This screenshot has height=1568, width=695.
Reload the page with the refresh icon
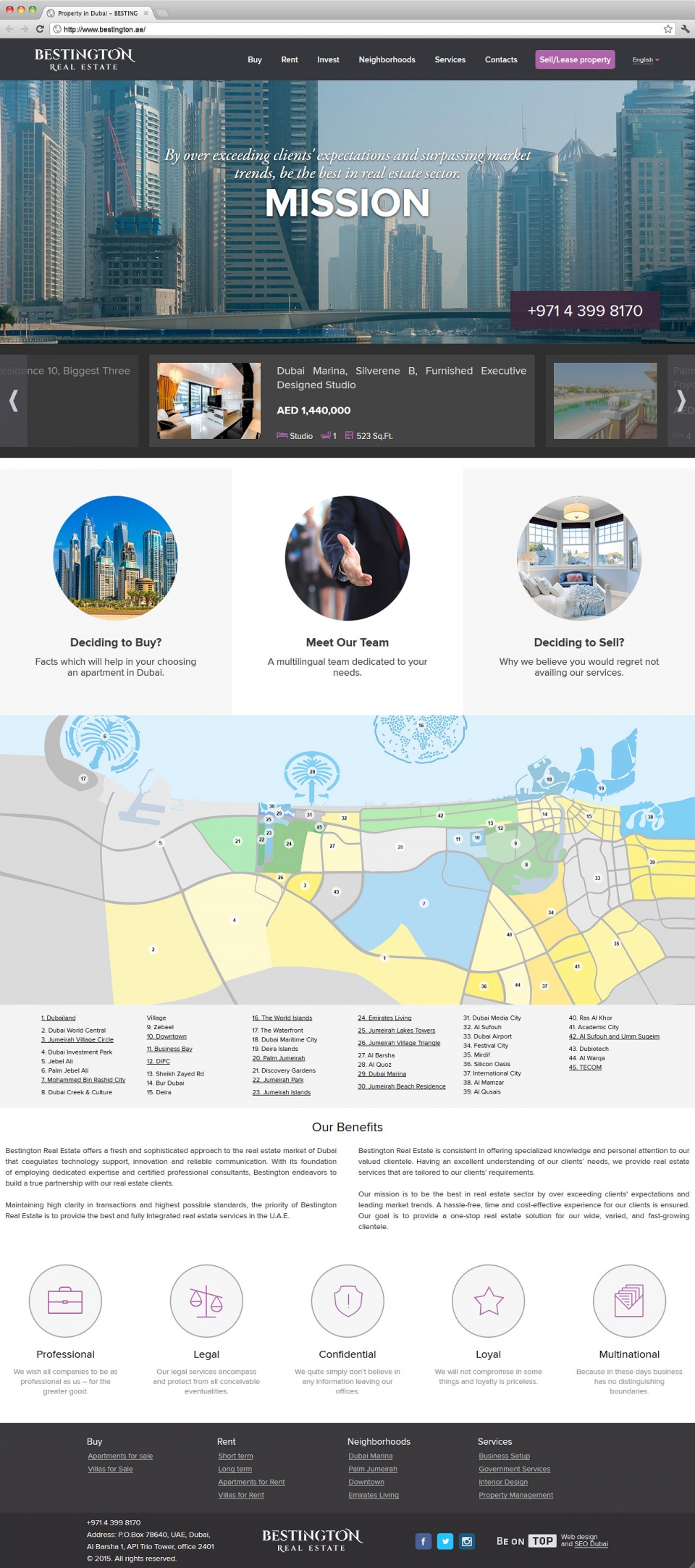click(40, 29)
